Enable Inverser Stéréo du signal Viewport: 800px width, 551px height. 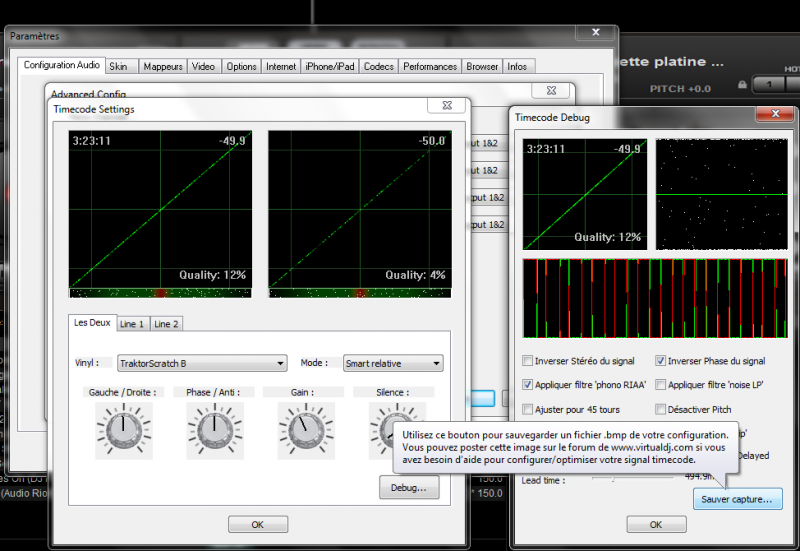(528, 361)
